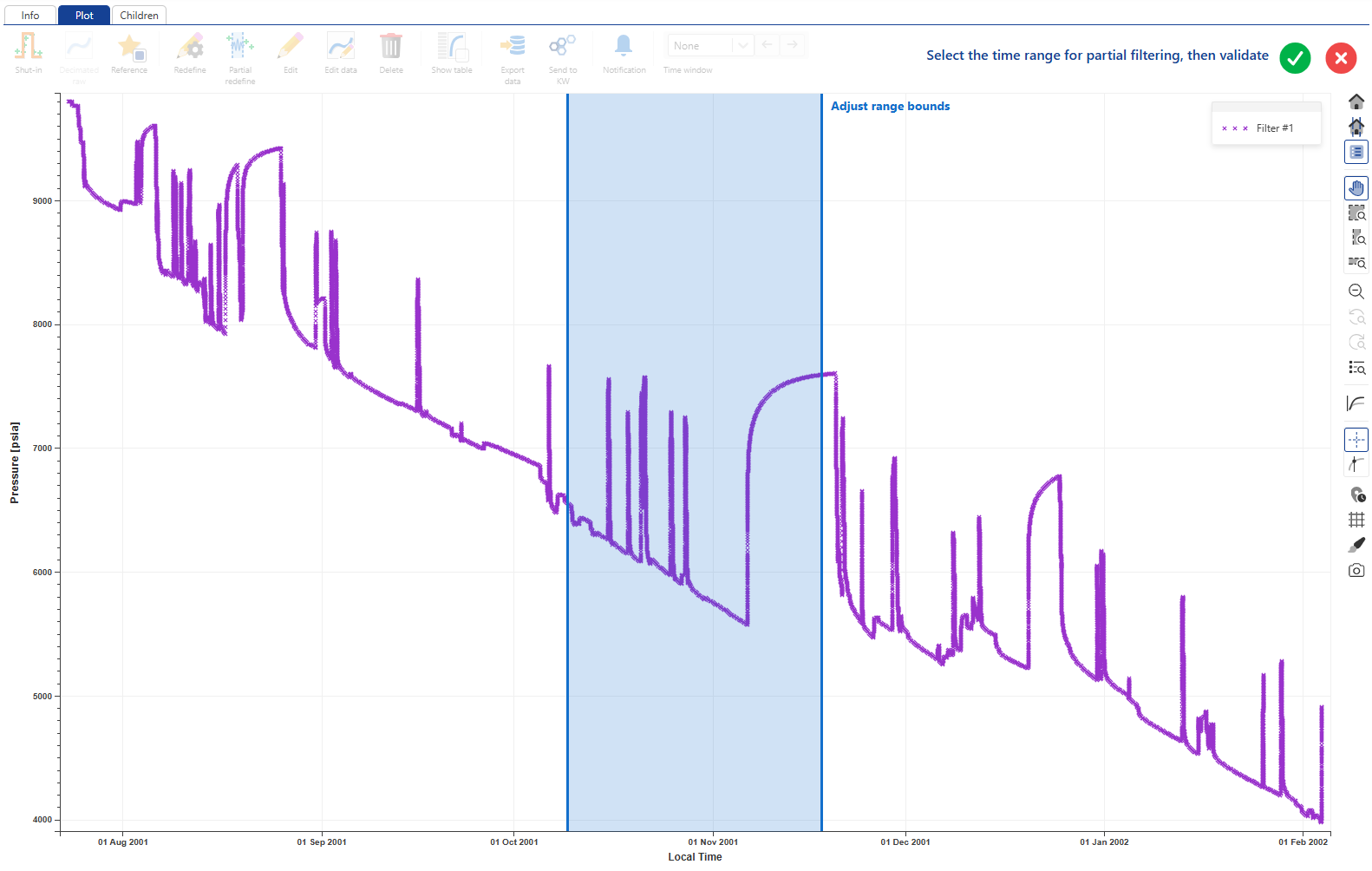Select the pan hand tool

(1356, 188)
